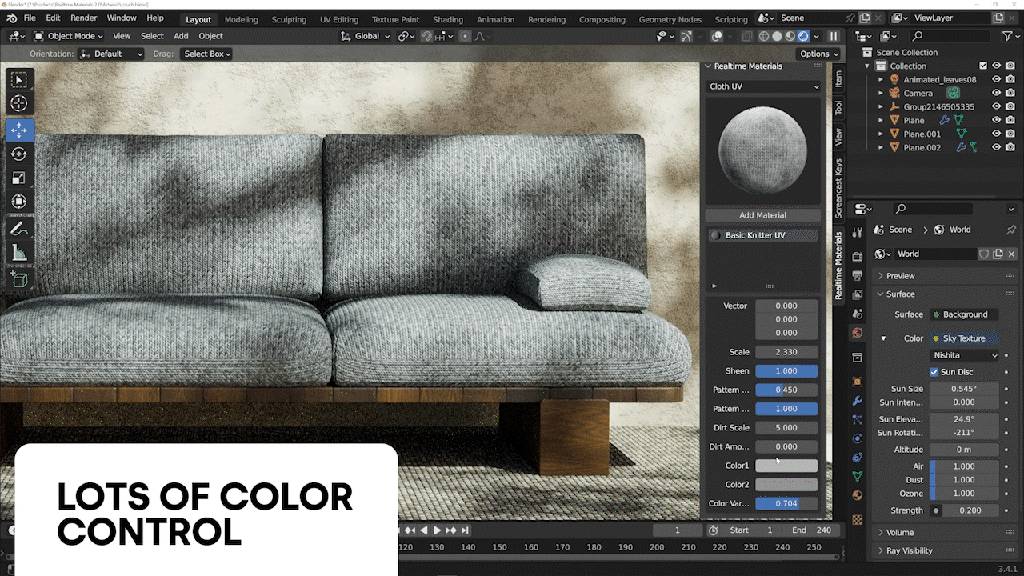1024x576 pixels.
Task: Hide Camera object using eye icon
Action: point(996,93)
